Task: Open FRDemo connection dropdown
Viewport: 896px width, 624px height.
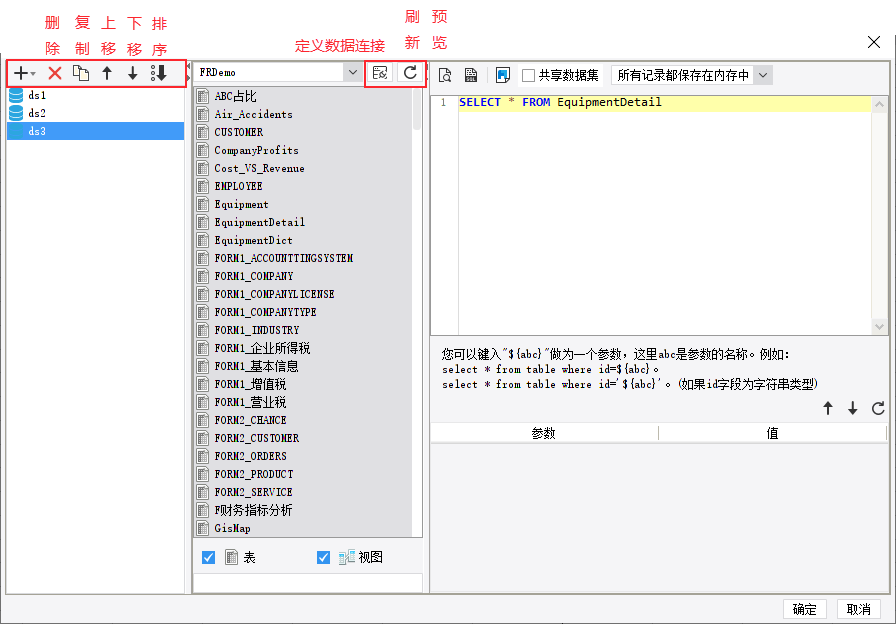Action: 351,73
